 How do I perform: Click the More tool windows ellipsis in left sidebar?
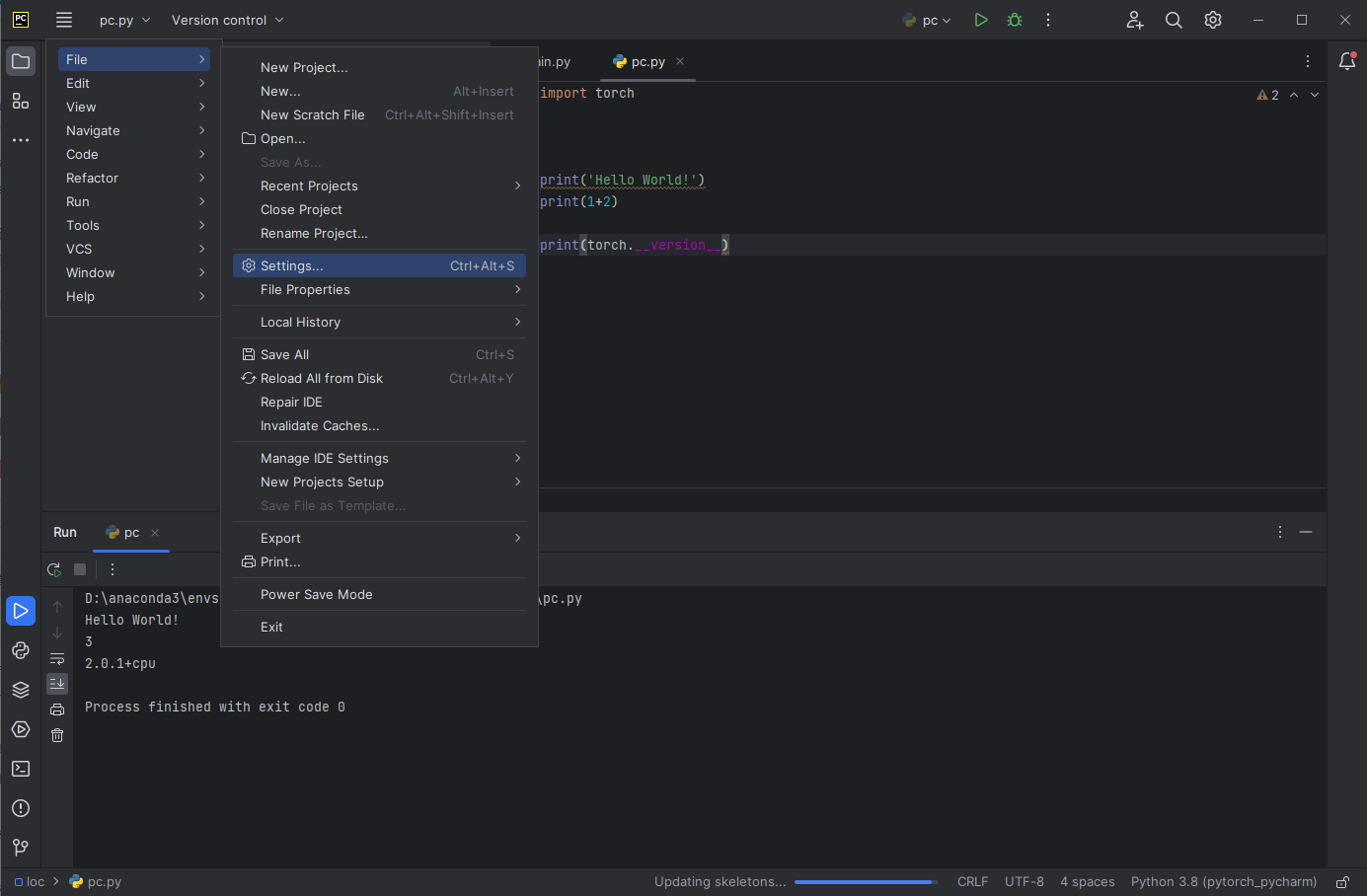(21, 140)
